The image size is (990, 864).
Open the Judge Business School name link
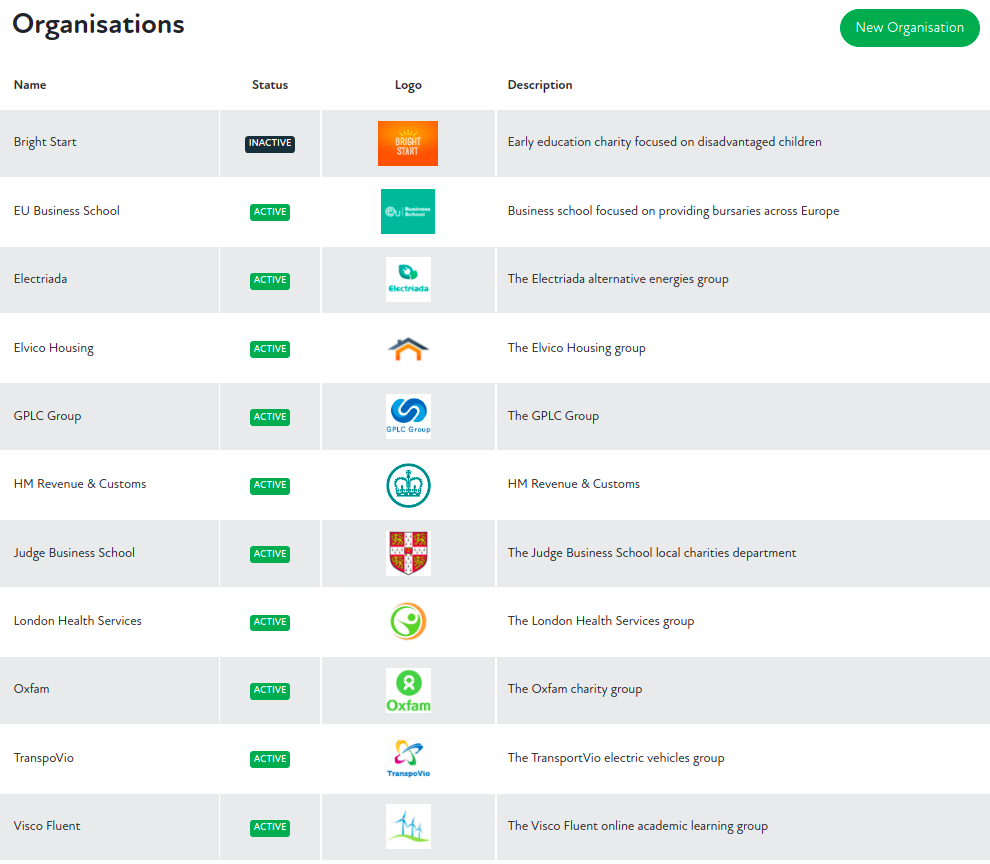click(x=74, y=553)
